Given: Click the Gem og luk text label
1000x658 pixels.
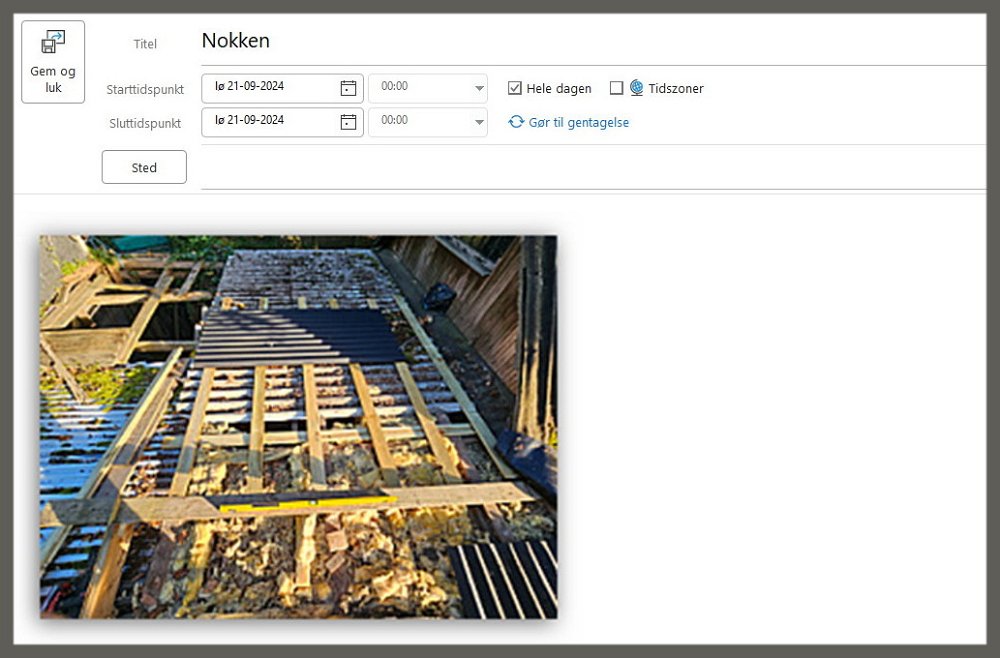Looking at the screenshot, I should pyautogui.click(x=53, y=80).
